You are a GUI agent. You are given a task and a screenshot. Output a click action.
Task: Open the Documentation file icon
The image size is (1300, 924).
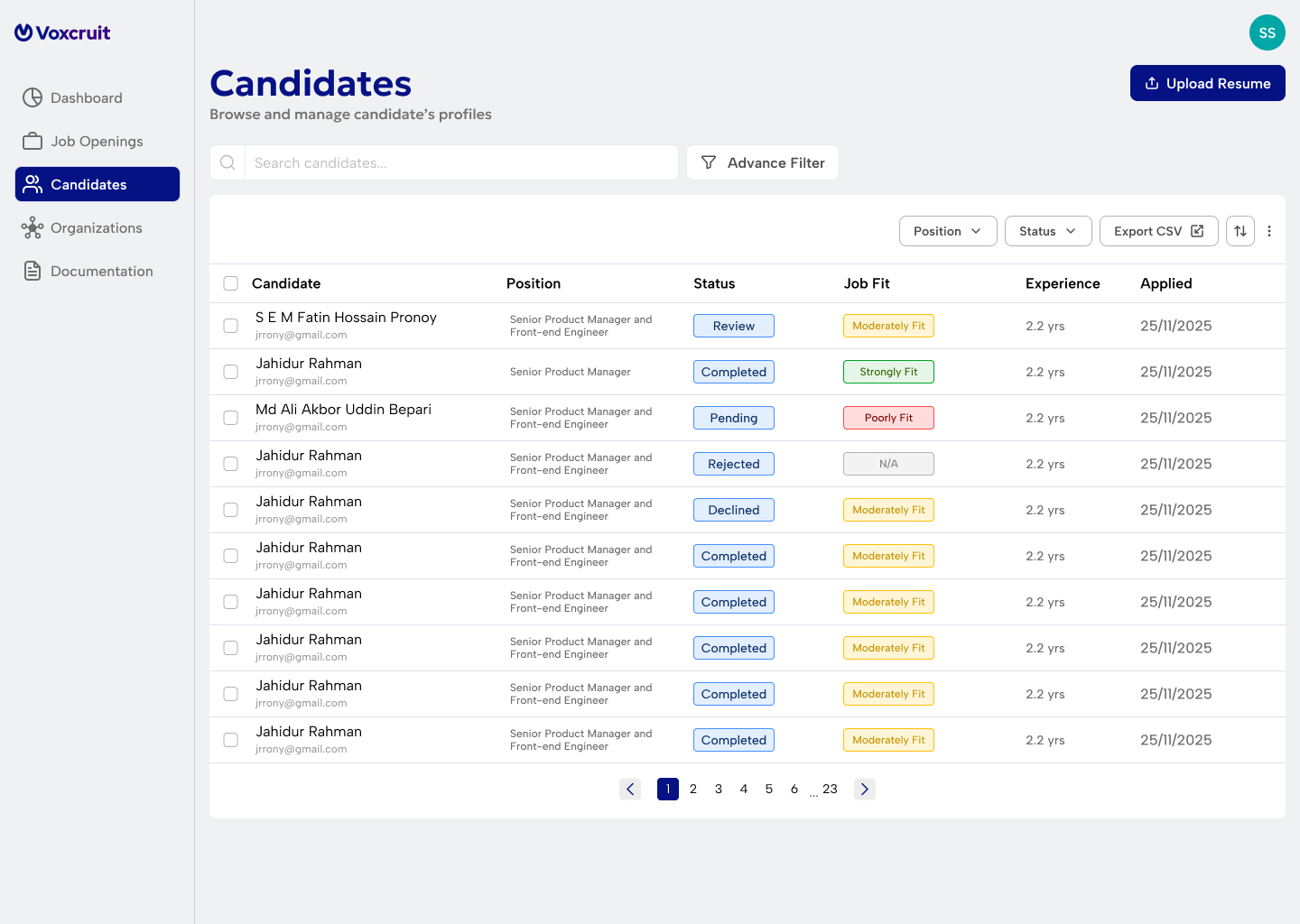point(32,271)
